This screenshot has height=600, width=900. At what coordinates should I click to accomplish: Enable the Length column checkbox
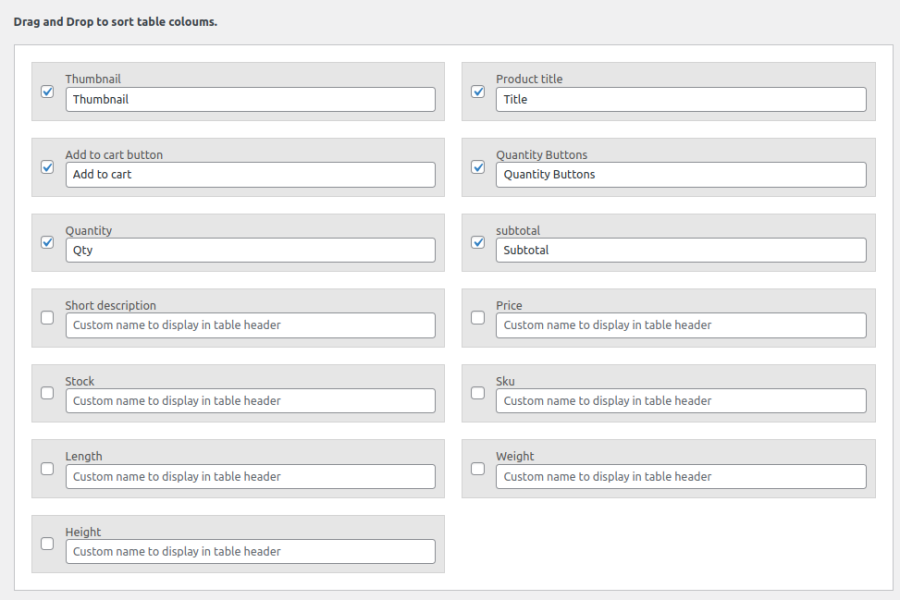click(47, 468)
